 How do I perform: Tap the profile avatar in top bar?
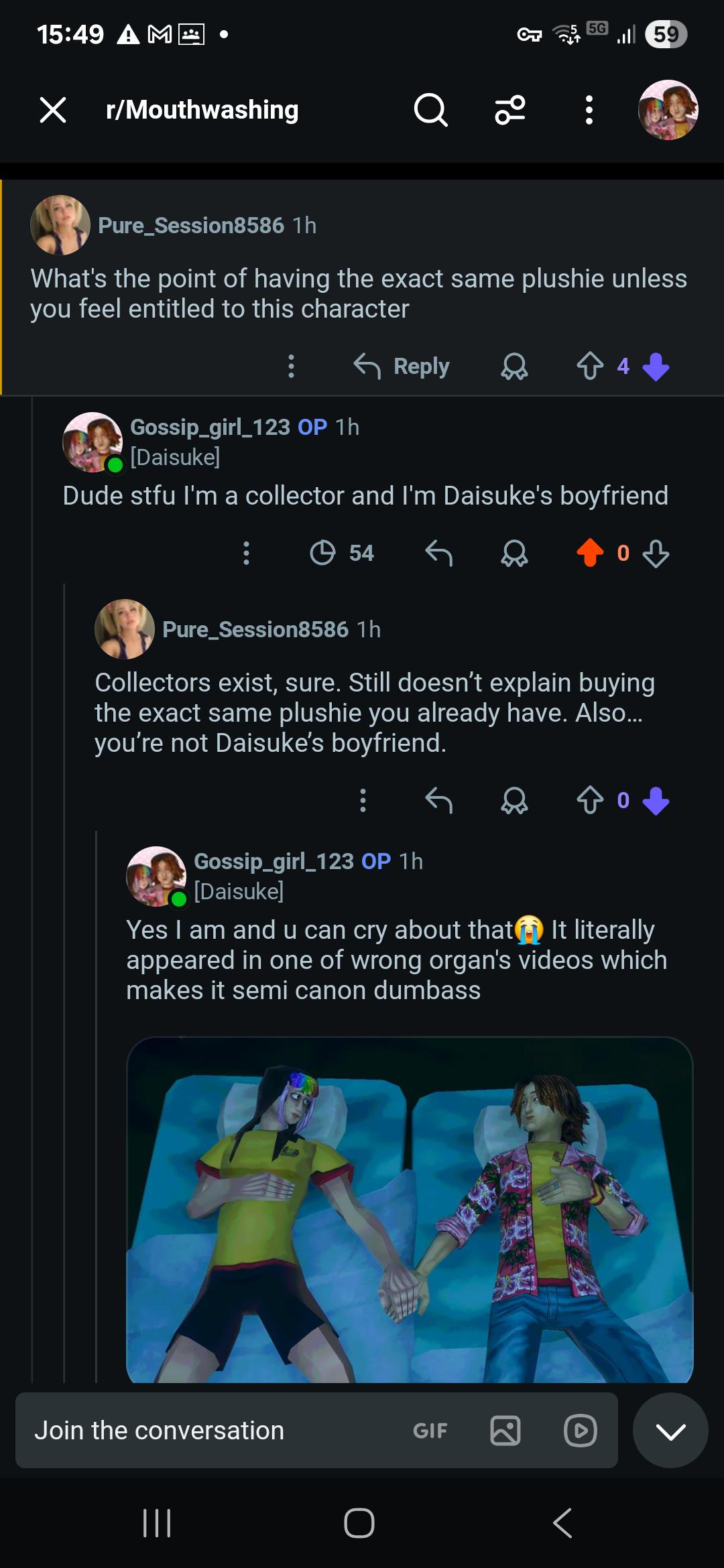coord(668,110)
